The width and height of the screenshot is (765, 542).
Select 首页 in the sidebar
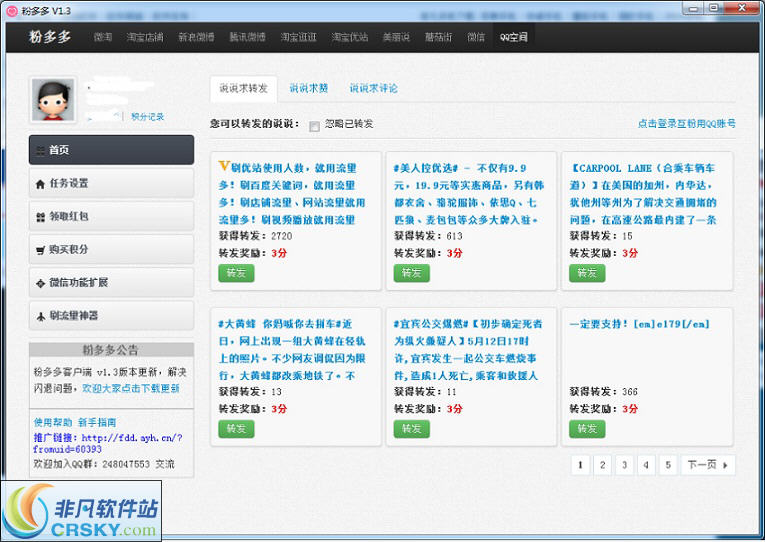tap(111, 150)
